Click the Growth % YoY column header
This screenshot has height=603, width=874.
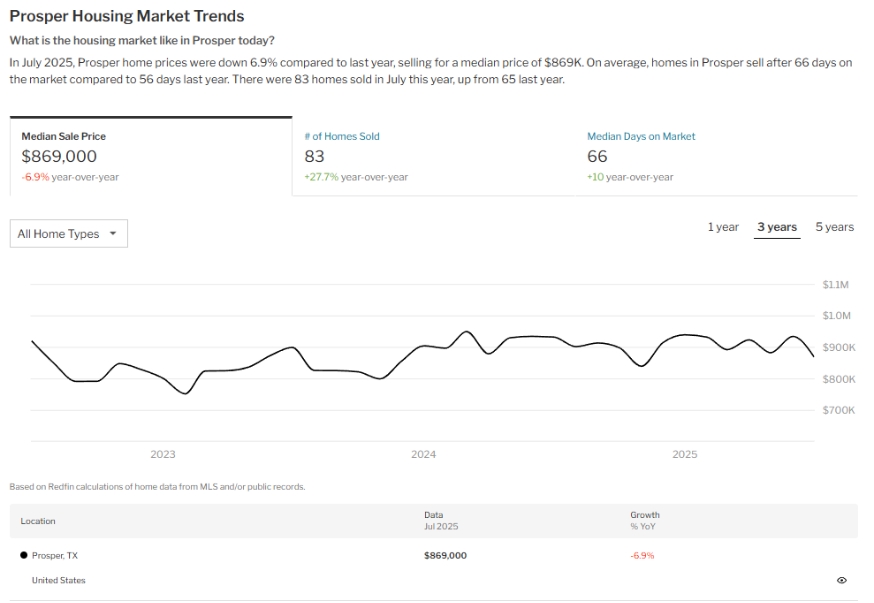click(644, 520)
